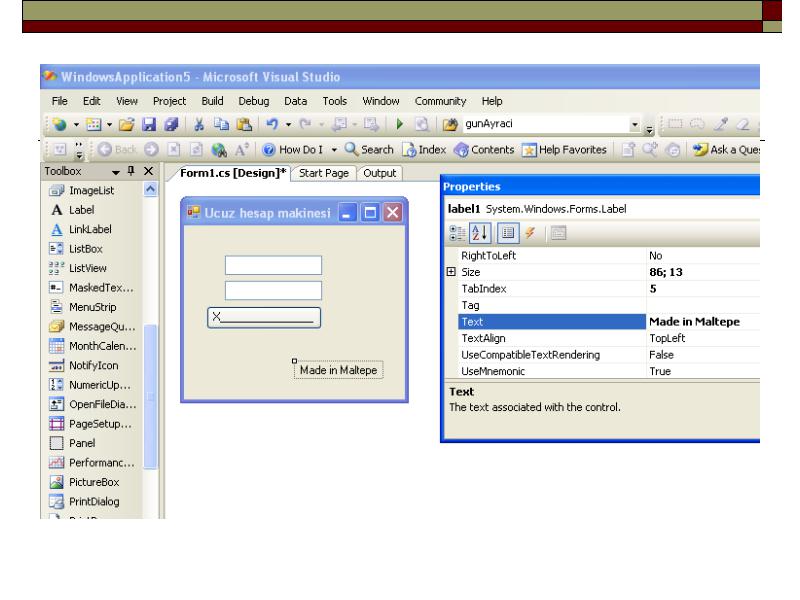Click the first text box on the form

coord(273,265)
